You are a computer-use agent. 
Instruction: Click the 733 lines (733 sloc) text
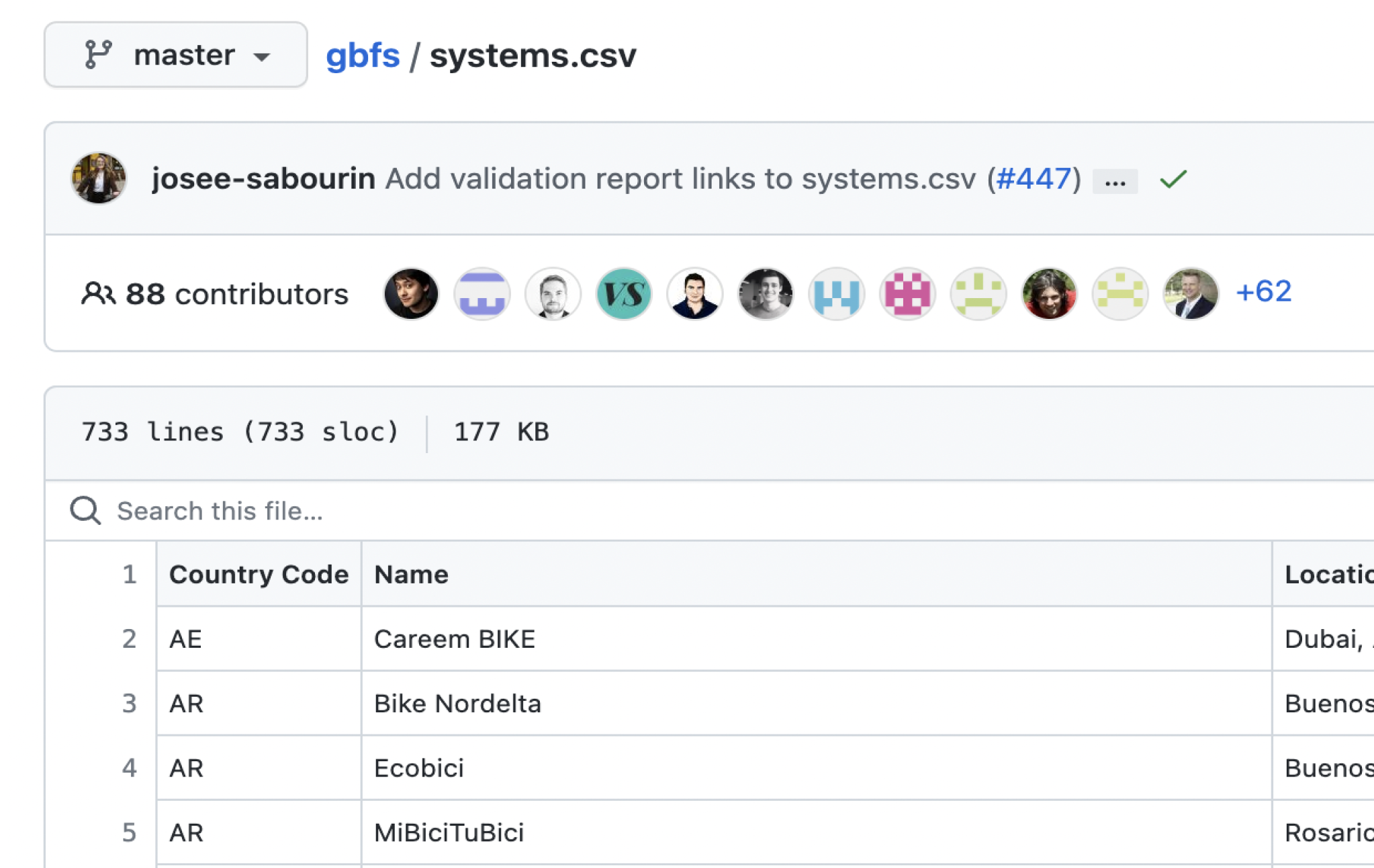click(240, 432)
